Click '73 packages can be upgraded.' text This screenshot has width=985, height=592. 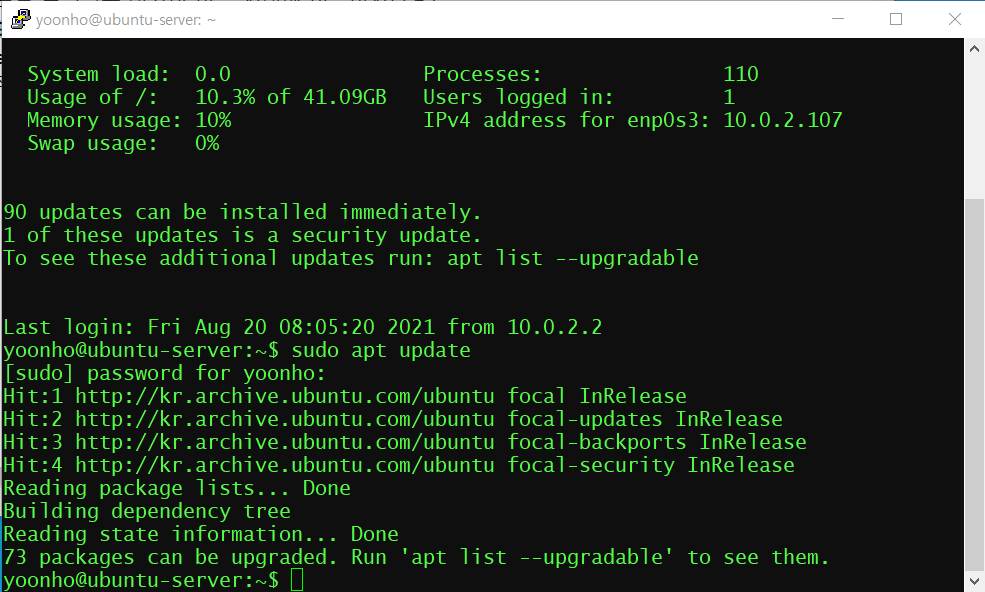pyautogui.click(x=170, y=557)
